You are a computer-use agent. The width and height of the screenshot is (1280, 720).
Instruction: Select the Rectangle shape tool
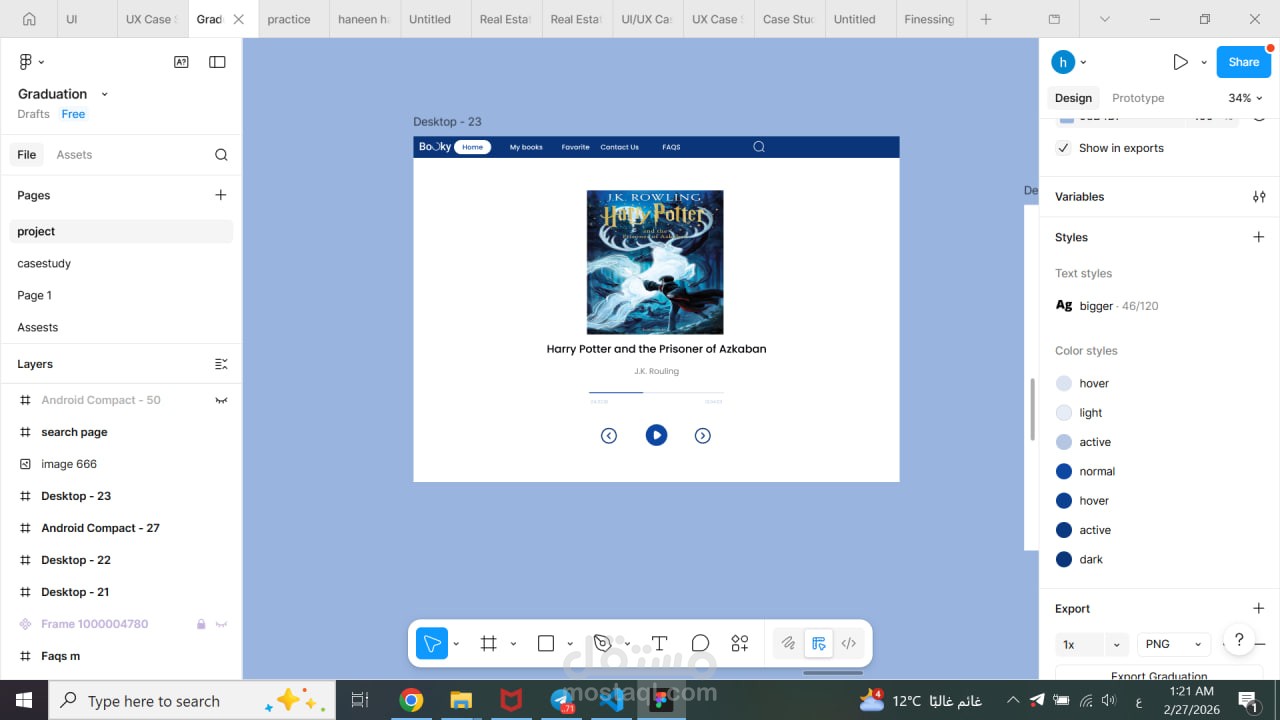click(546, 643)
